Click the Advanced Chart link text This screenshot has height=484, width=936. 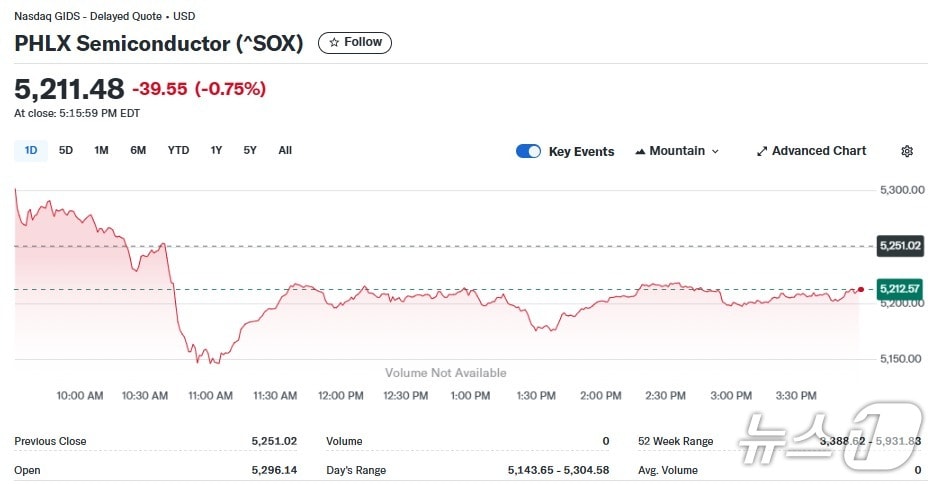point(819,151)
